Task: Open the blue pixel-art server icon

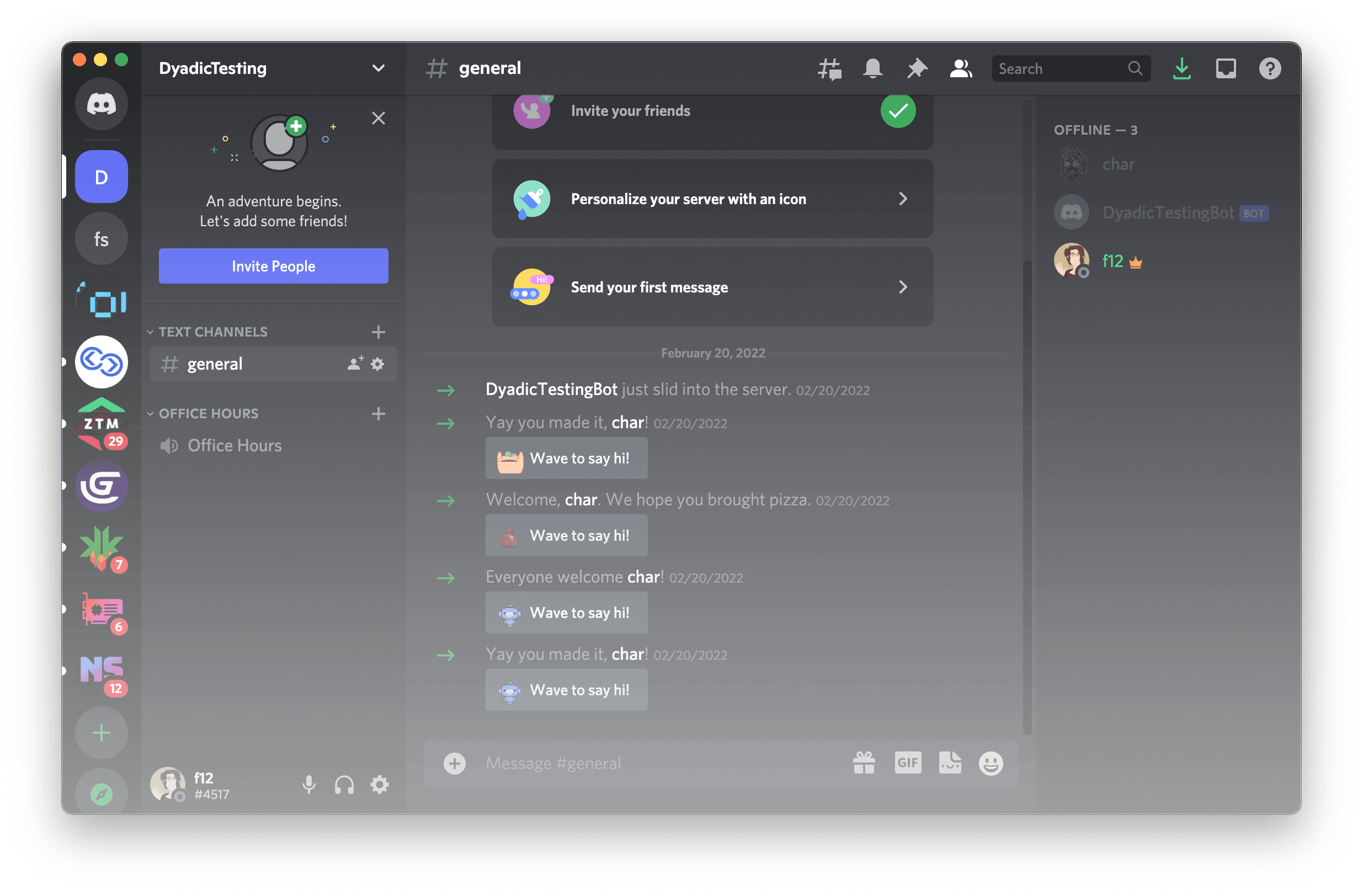Action: (x=102, y=301)
